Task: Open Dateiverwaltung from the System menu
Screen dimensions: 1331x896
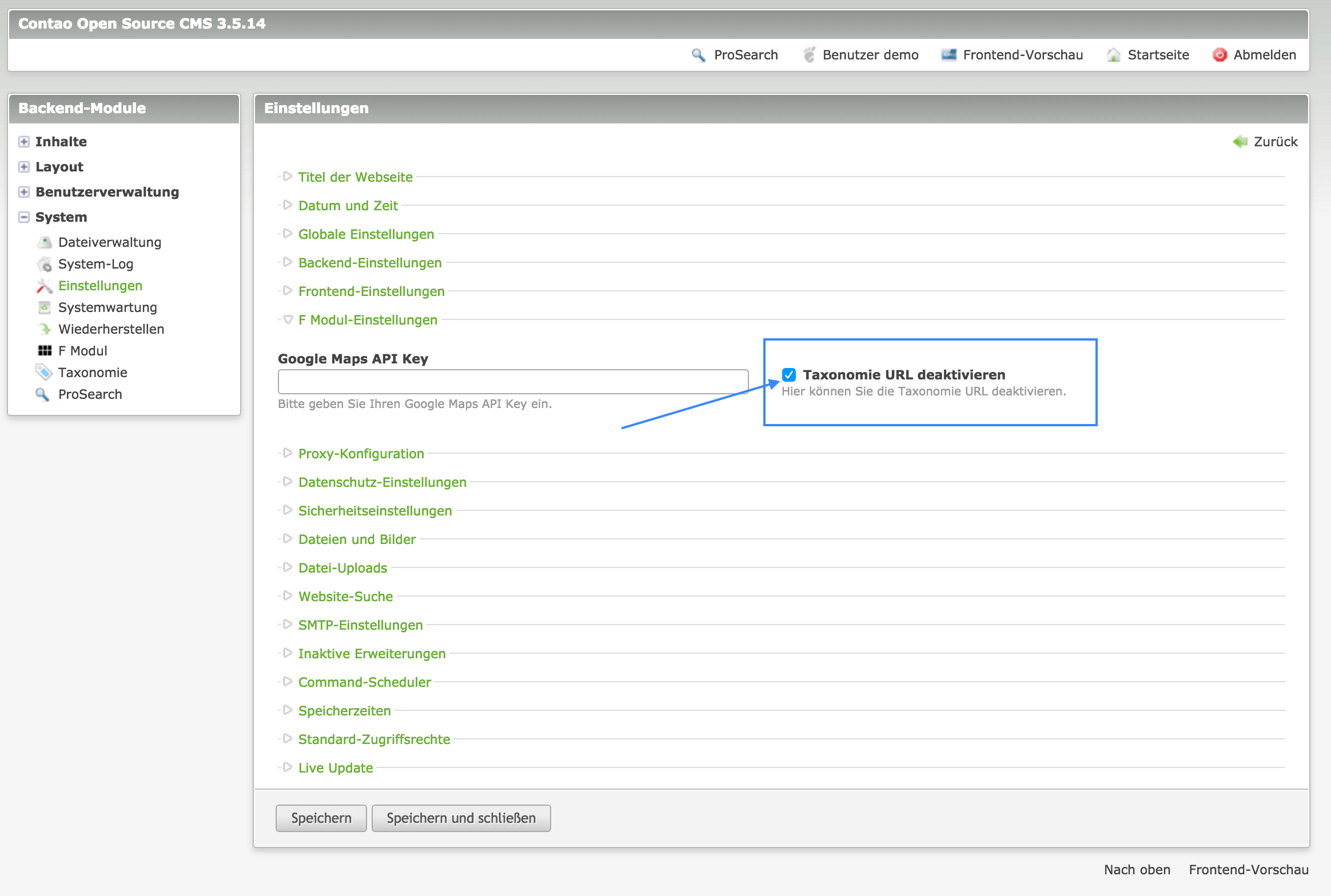Action: (x=110, y=242)
